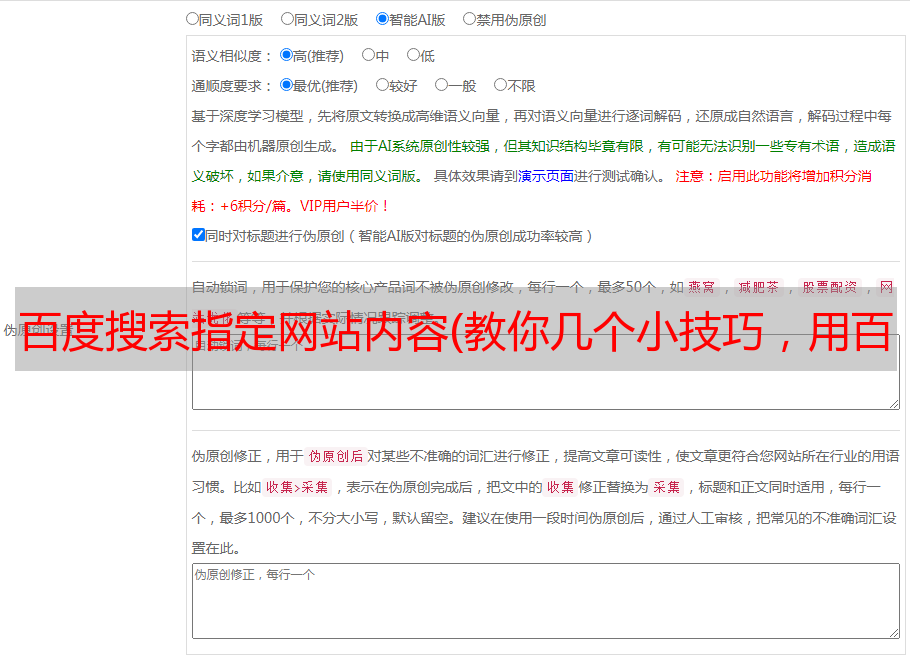Select the 同义词1版 radio option
Viewport: 911px width, 658px height.
(x=192, y=19)
